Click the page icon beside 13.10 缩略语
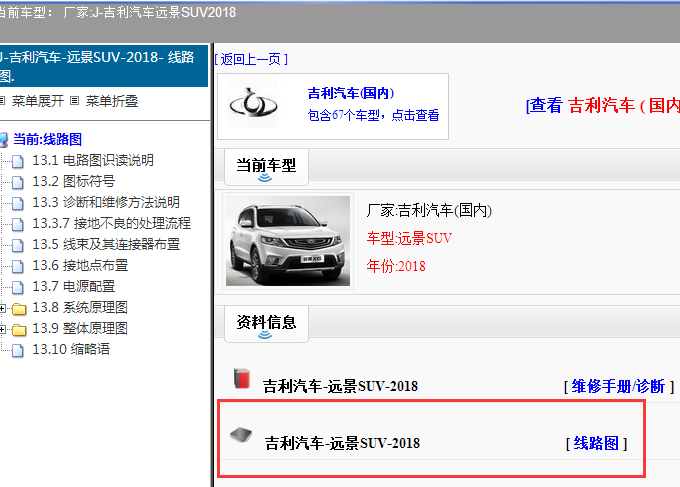 coord(18,350)
